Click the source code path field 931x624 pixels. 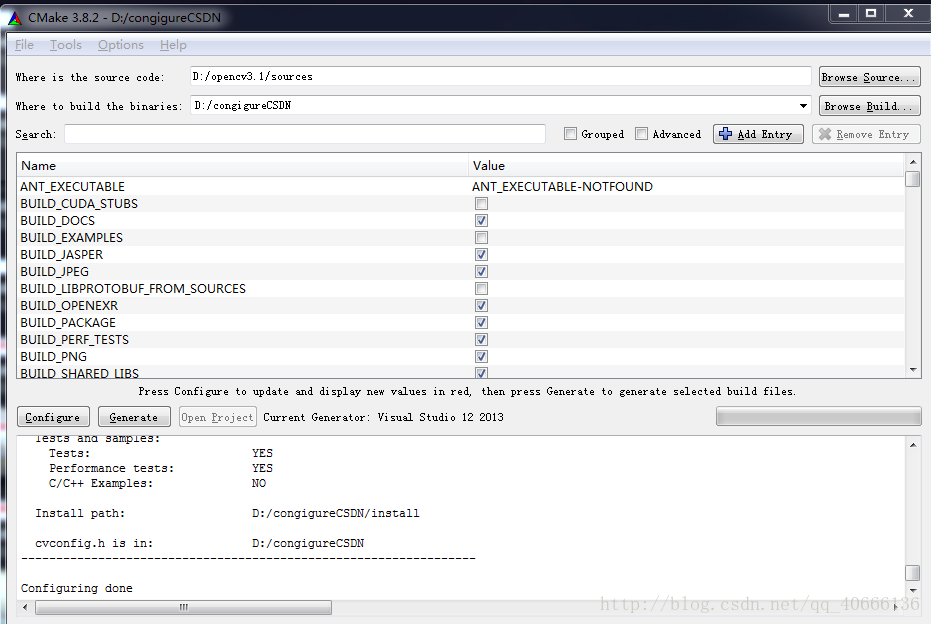500,76
